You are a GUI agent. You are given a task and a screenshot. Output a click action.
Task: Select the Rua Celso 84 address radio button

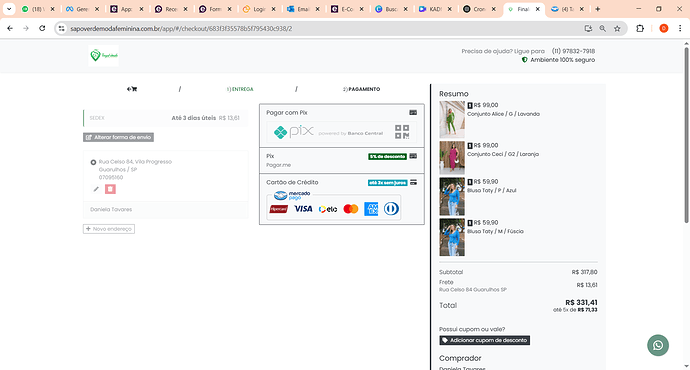93,162
